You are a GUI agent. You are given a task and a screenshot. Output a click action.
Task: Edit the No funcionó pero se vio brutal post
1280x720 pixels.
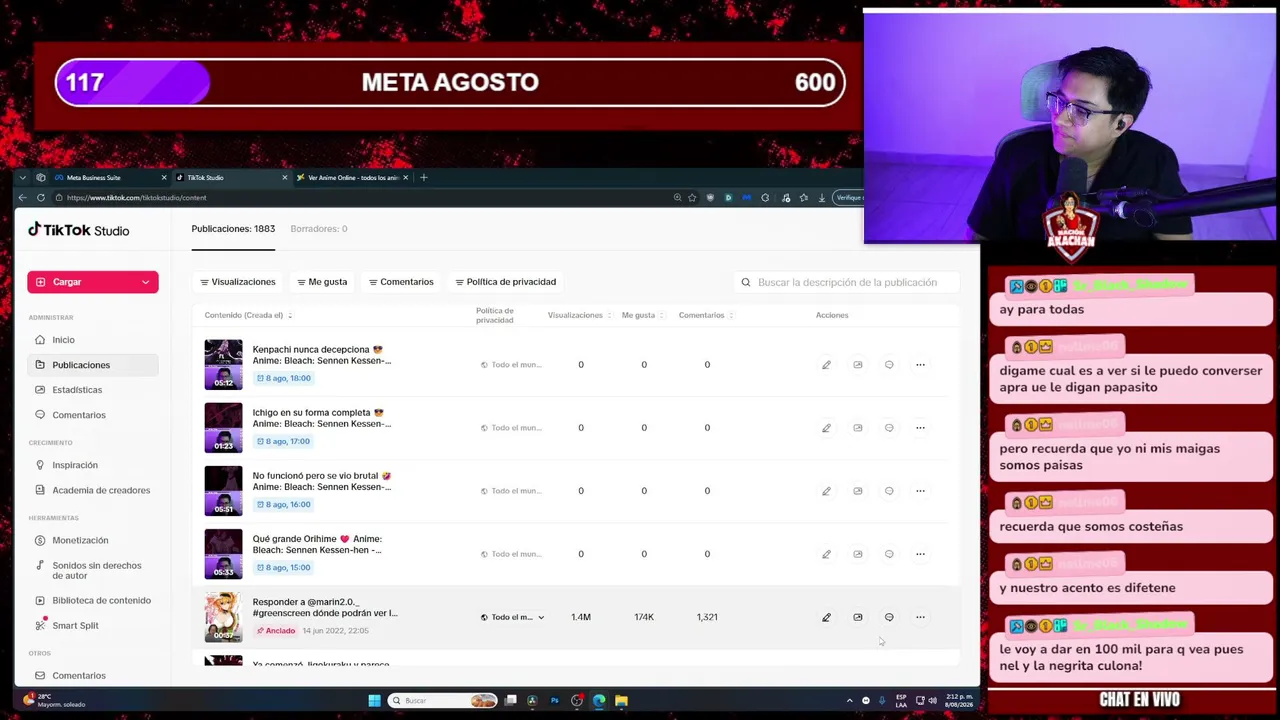pyautogui.click(x=826, y=491)
